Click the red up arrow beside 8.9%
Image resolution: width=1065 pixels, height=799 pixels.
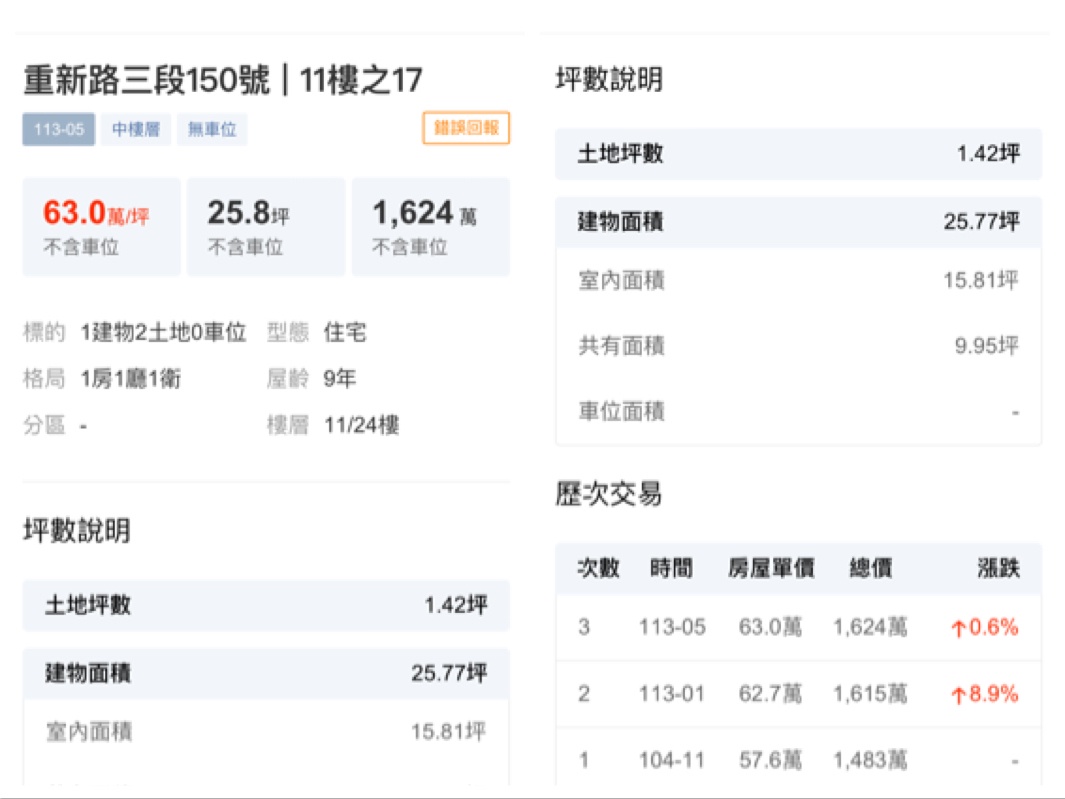point(958,694)
